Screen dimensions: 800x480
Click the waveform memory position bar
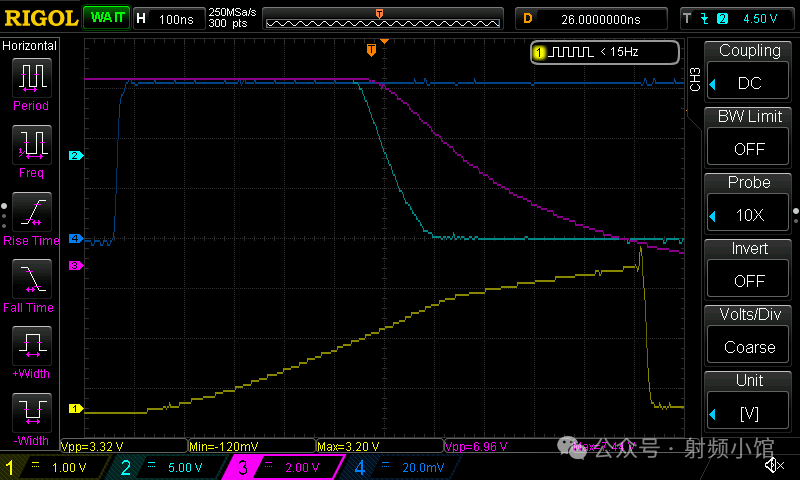click(x=379, y=18)
